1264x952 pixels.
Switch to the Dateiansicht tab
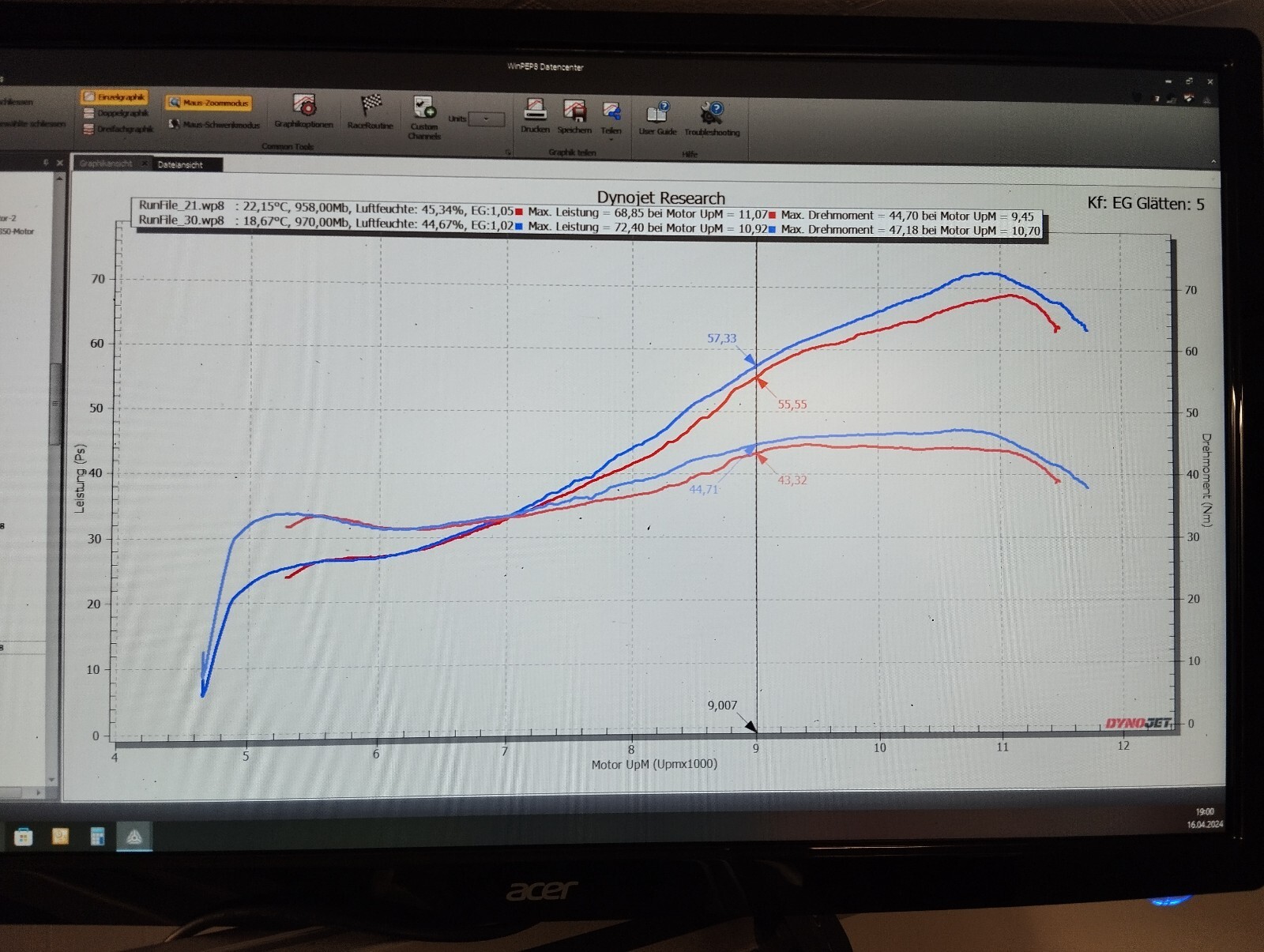[x=181, y=164]
